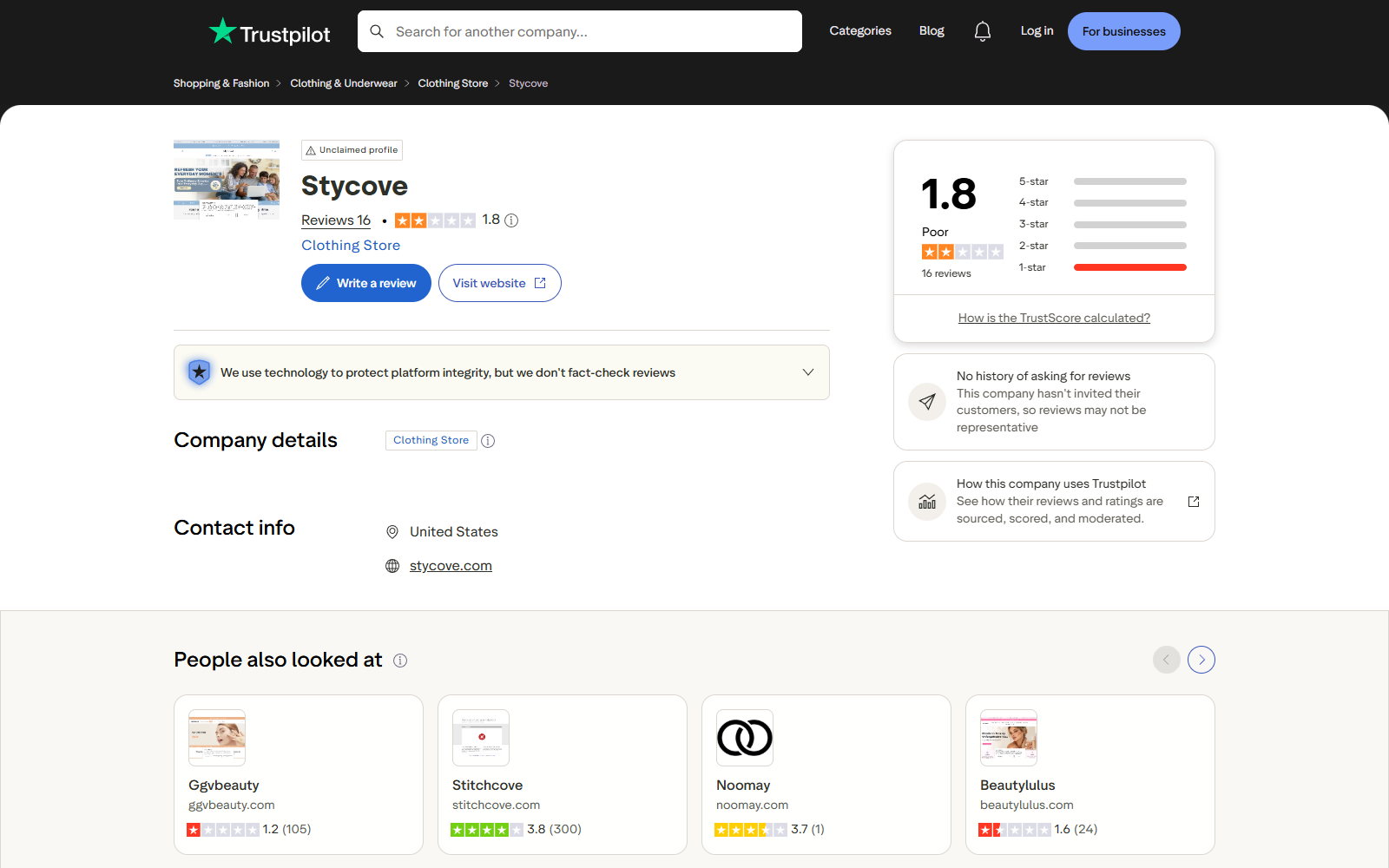Click the next carousel arrow
Image resolution: width=1389 pixels, height=868 pixels.
pos(1201,660)
